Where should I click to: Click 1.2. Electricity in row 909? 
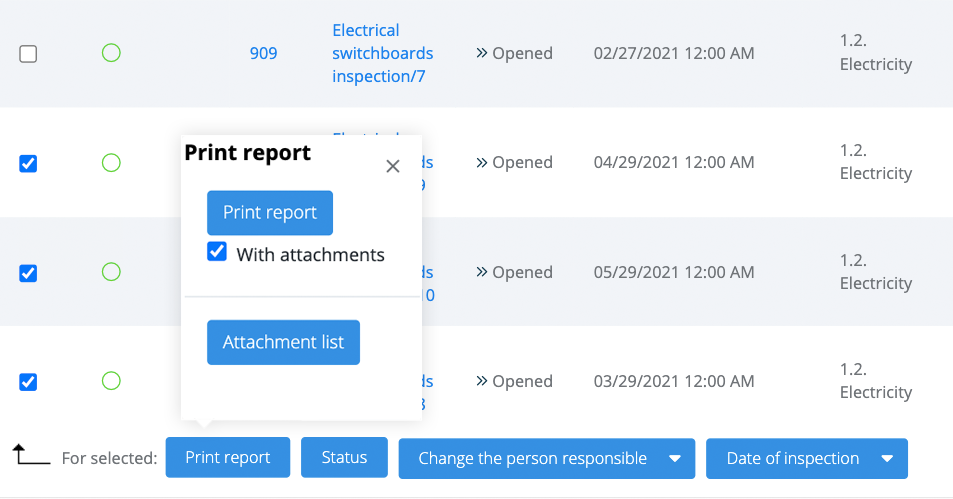876,52
